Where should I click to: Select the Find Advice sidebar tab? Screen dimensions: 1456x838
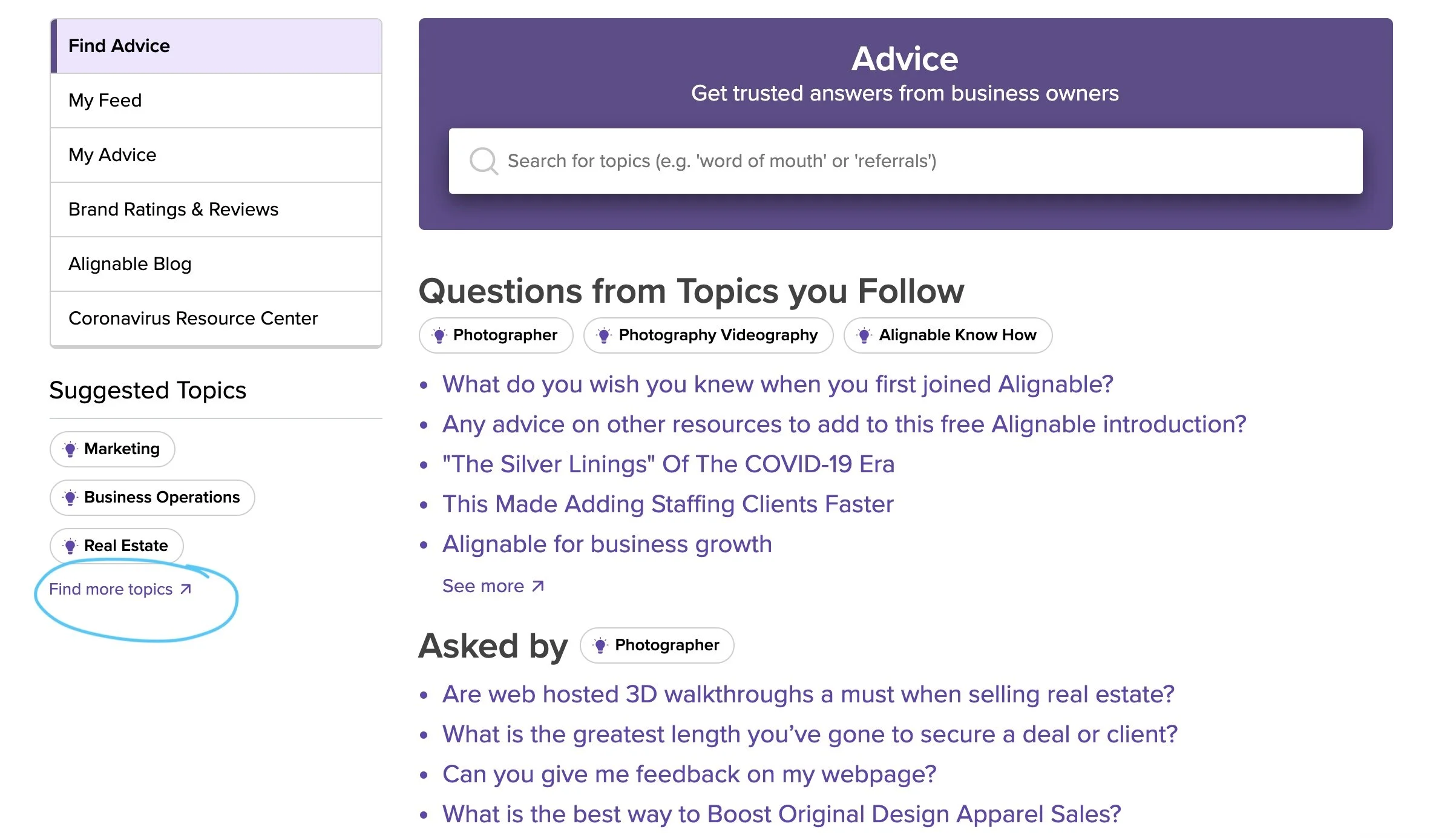coord(215,46)
